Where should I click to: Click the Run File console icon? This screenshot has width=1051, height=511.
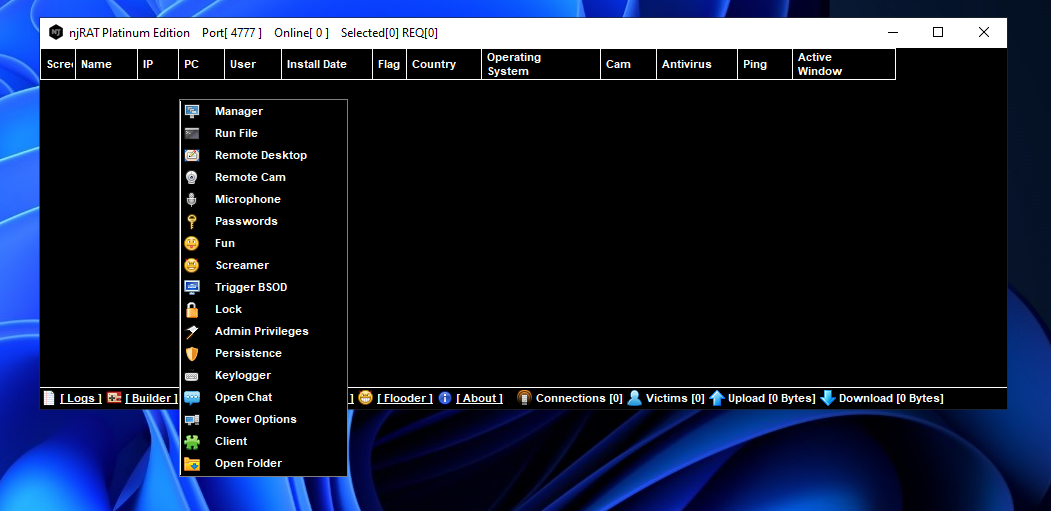(192, 133)
